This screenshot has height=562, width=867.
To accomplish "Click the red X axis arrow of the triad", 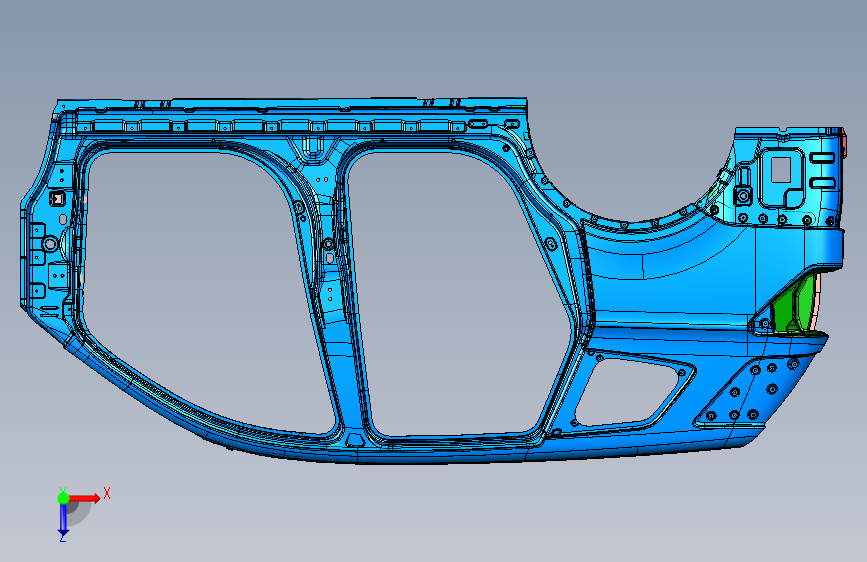I will click(x=85, y=498).
